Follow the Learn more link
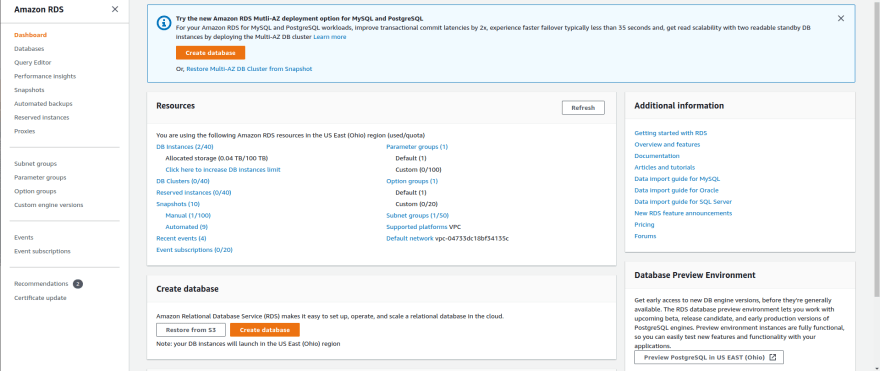The height and width of the screenshot is (371, 880). pos(330,37)
